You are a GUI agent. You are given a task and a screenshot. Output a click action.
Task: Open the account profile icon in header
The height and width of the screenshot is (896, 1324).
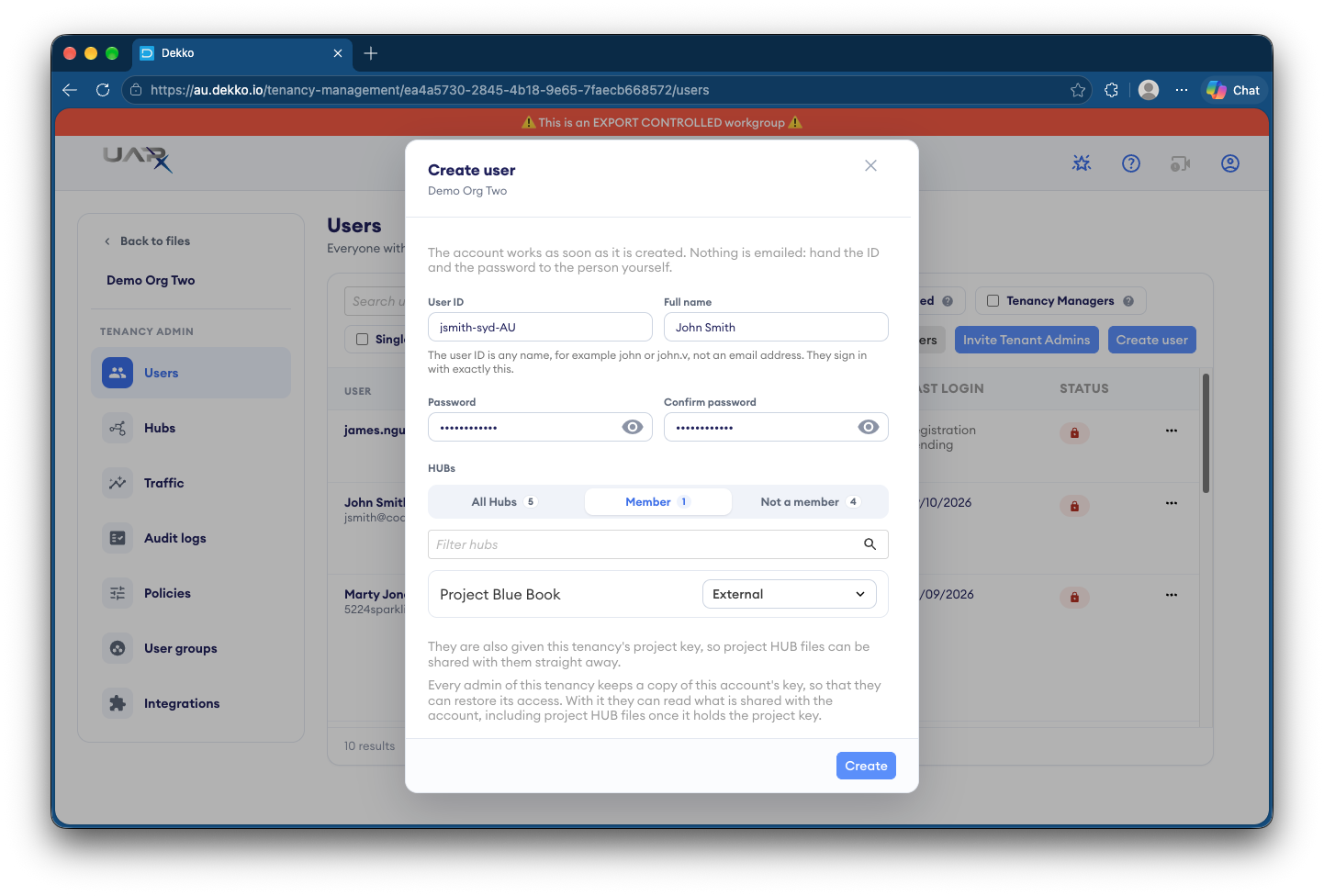(1230, 163)
